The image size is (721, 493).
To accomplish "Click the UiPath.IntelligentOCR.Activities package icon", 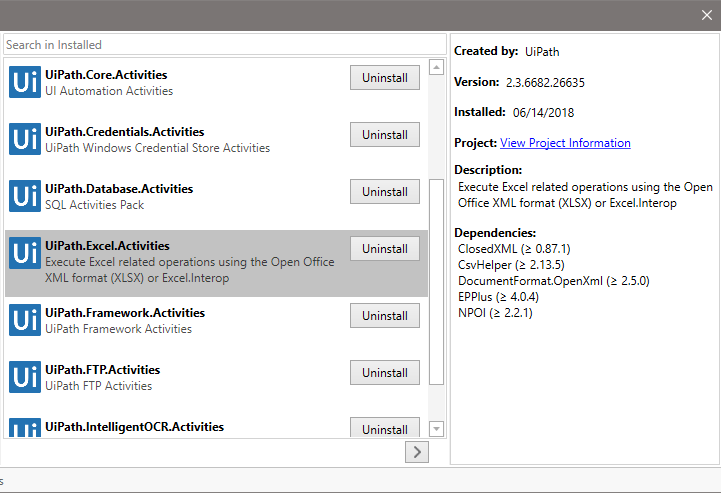I will [25, 428].
